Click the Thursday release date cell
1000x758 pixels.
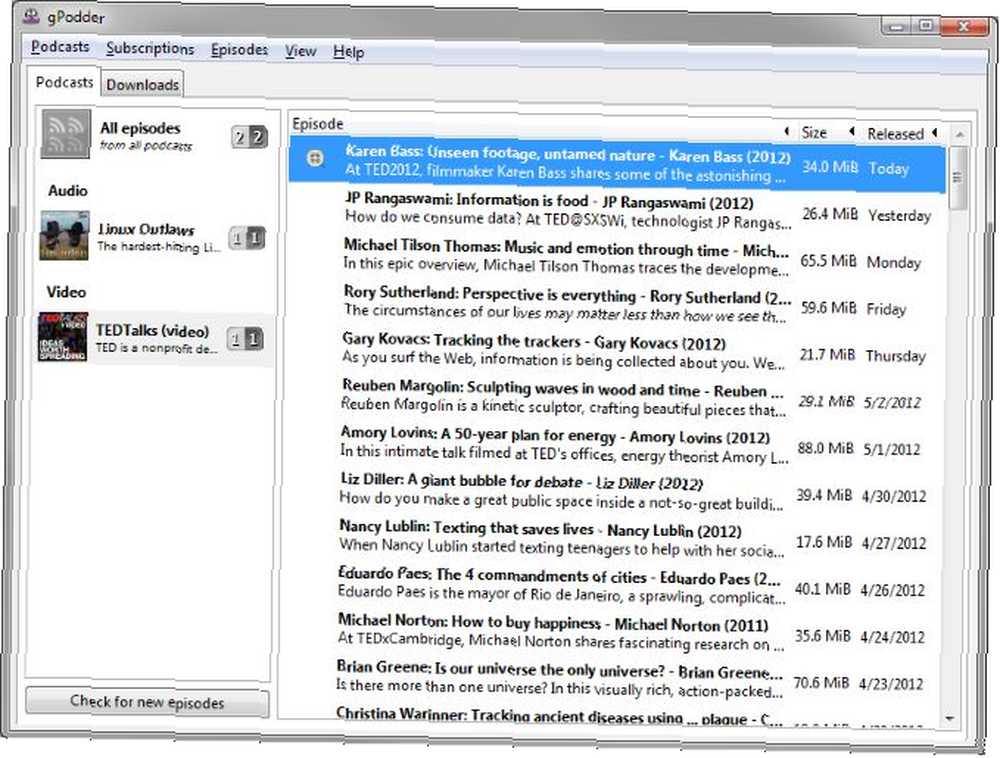click(895, 356)
